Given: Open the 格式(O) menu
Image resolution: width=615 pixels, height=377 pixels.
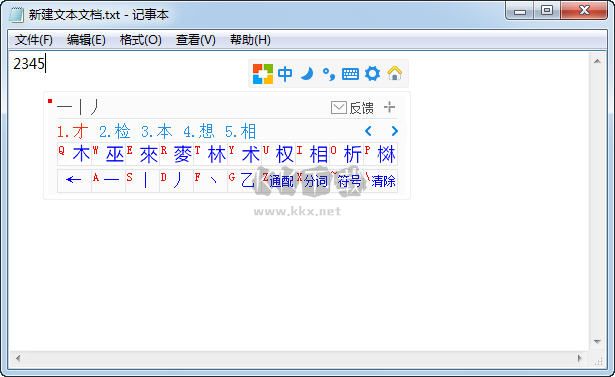Looking at the screenshot, I should point(140,40).
